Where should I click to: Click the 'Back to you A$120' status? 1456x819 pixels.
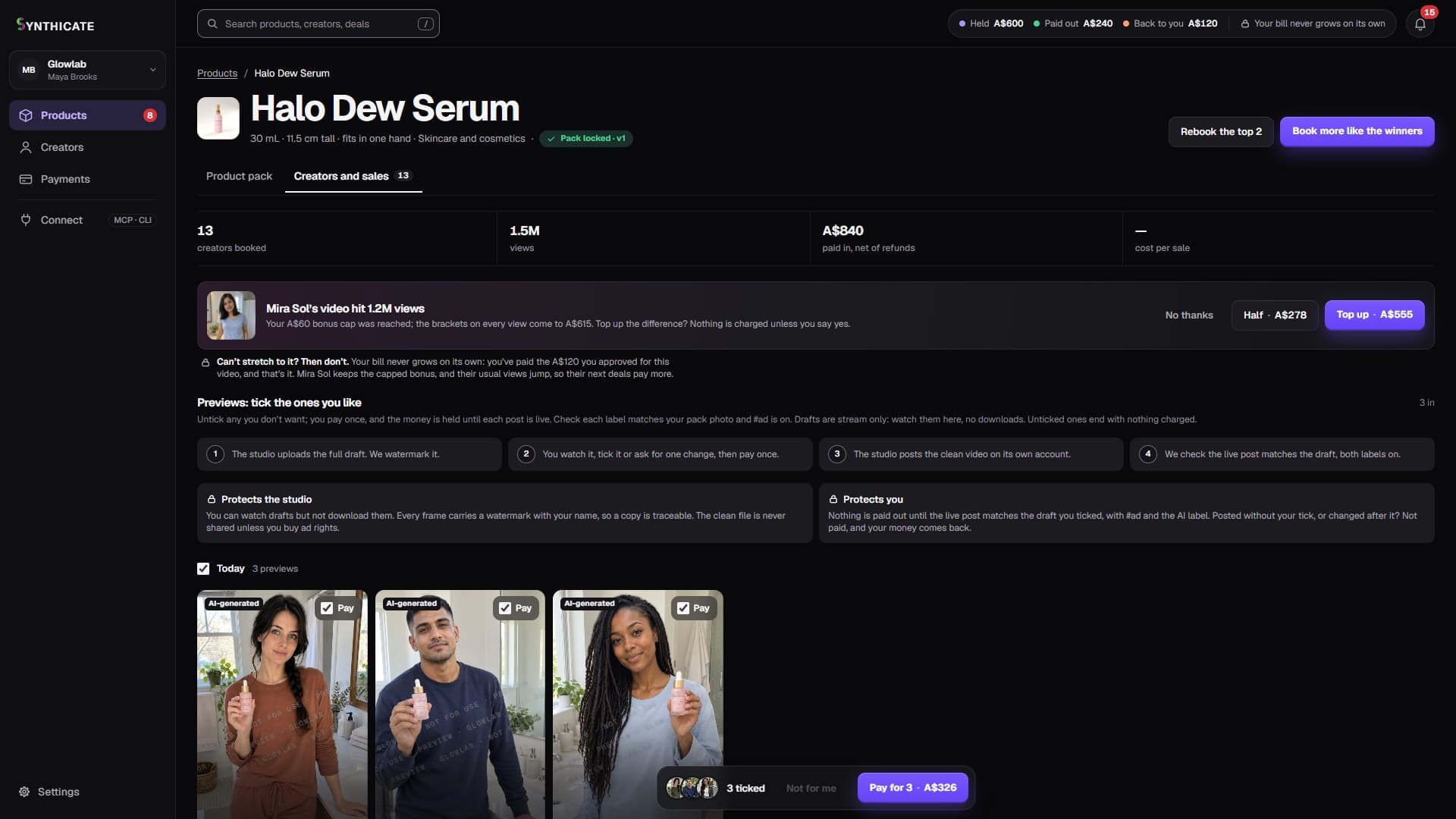pos(1170,24)
